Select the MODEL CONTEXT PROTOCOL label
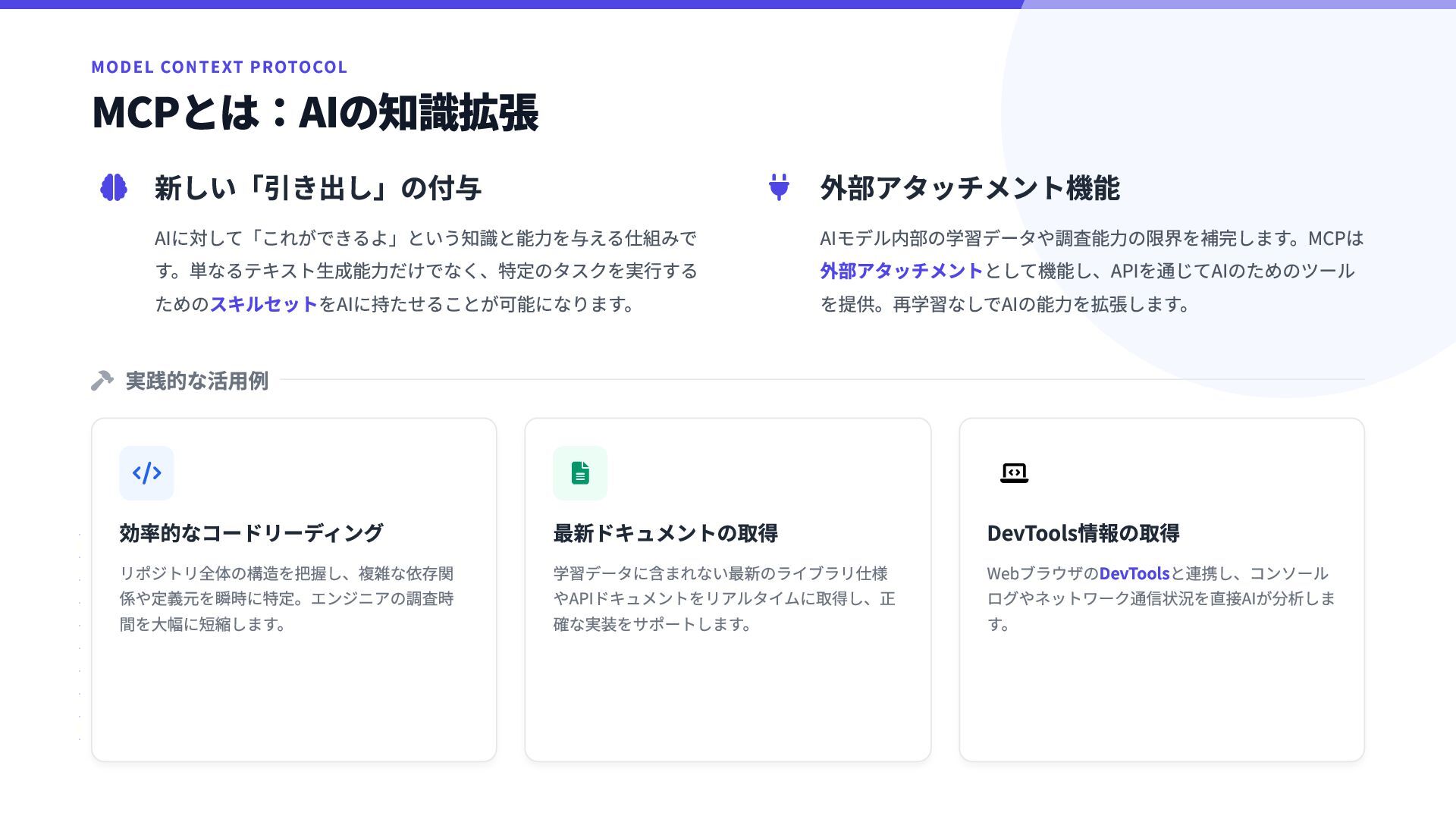 pyautogui.click(x=219, y=67)
